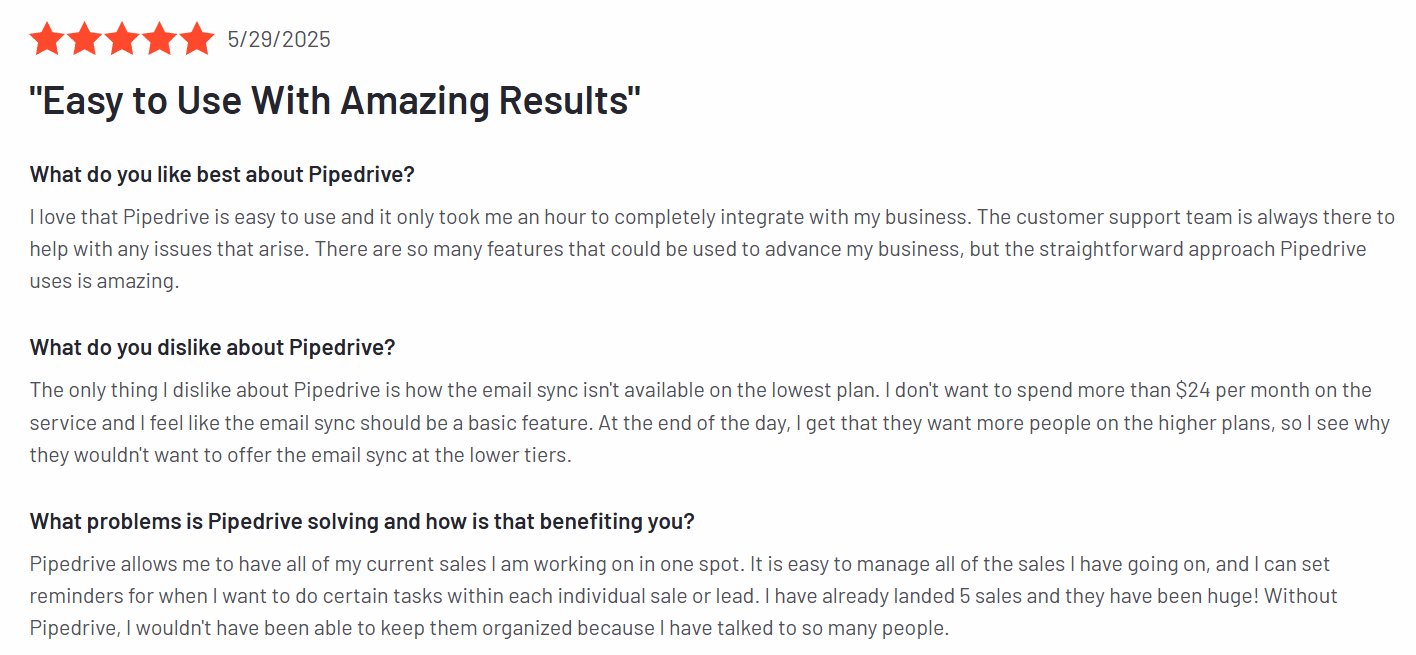
Task: Click the "What do you like best about Pipedrive?" heading
Action: click(222, 175)
